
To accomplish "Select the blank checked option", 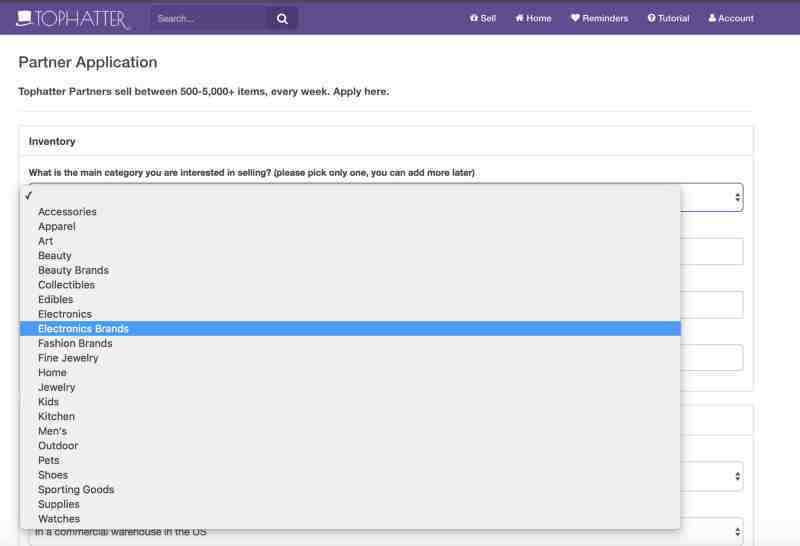I will click(350, 196).
